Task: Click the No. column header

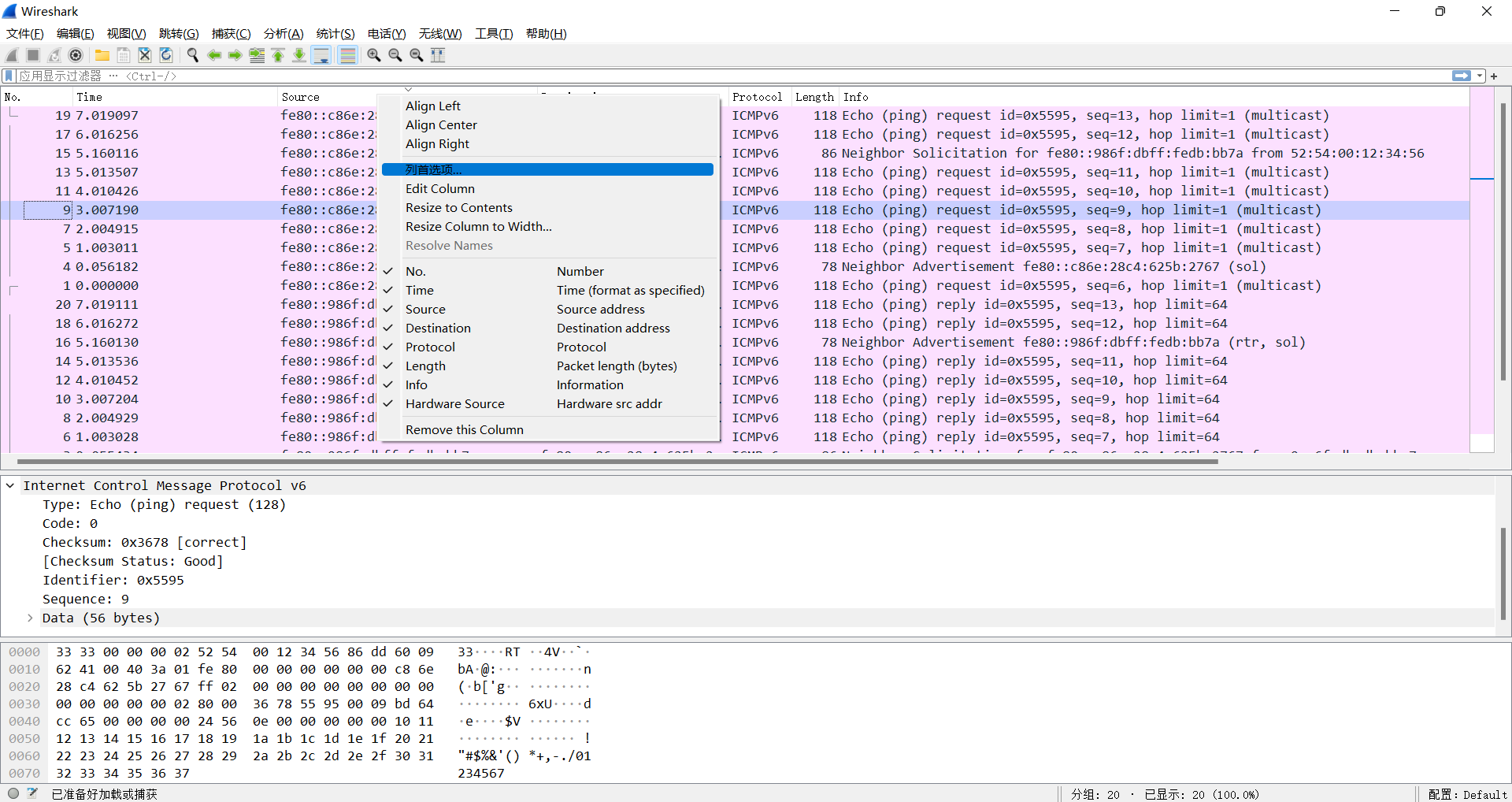Action: 36,97
